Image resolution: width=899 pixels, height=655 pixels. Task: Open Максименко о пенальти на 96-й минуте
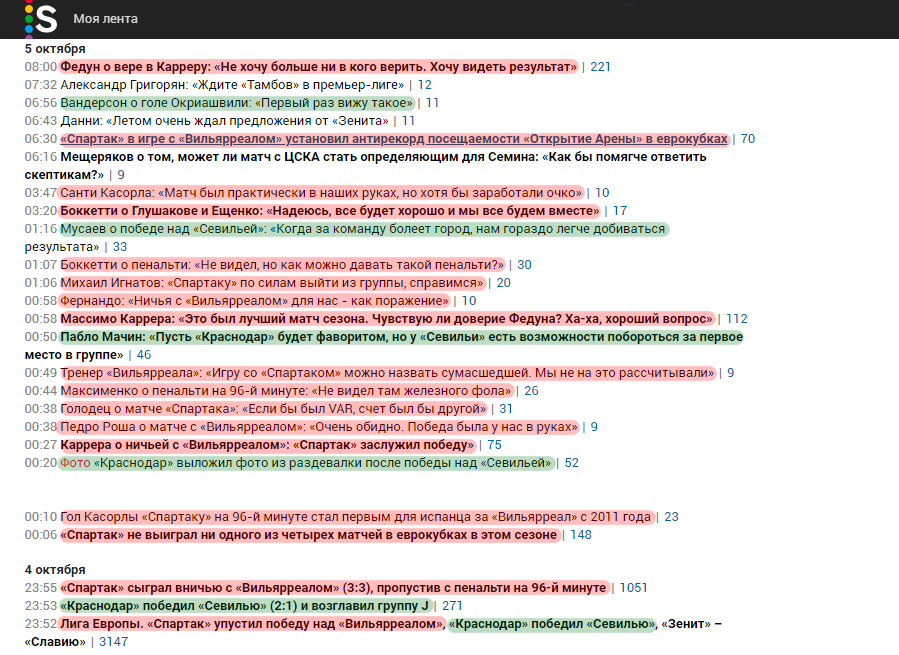coord(286,391)
